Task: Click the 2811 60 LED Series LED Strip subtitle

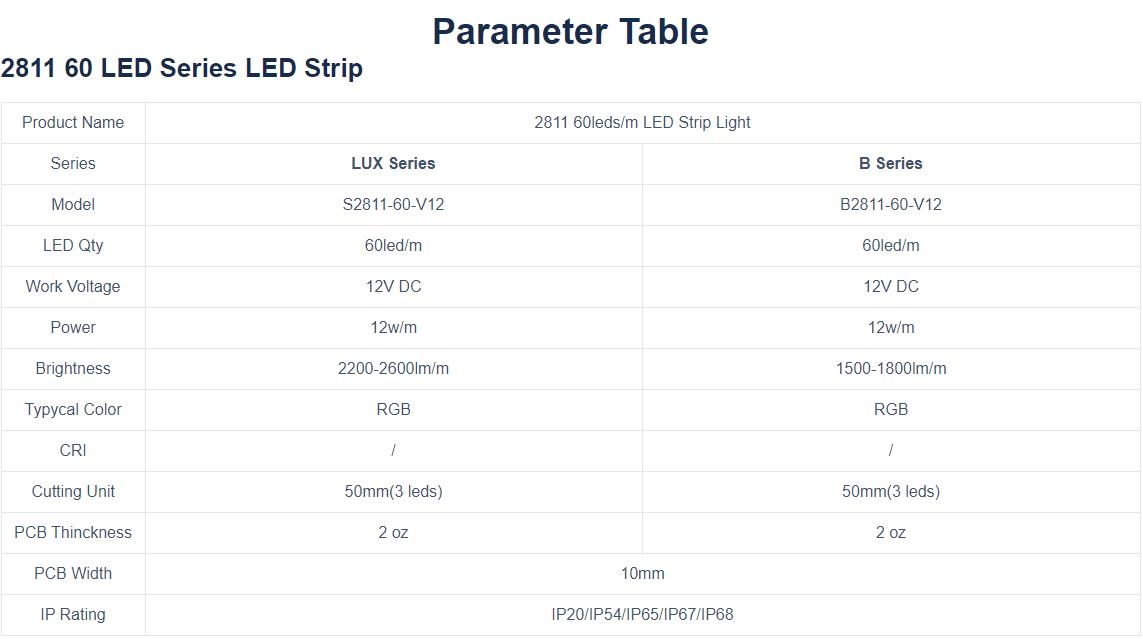Action: point(182,69)
